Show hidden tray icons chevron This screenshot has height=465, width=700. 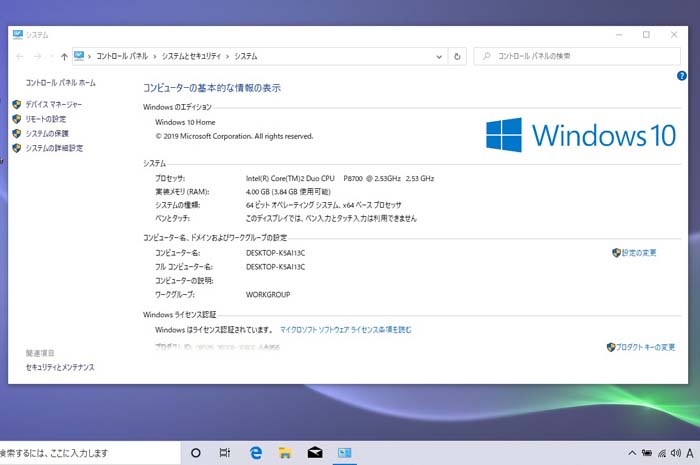(x=632, y=453)
